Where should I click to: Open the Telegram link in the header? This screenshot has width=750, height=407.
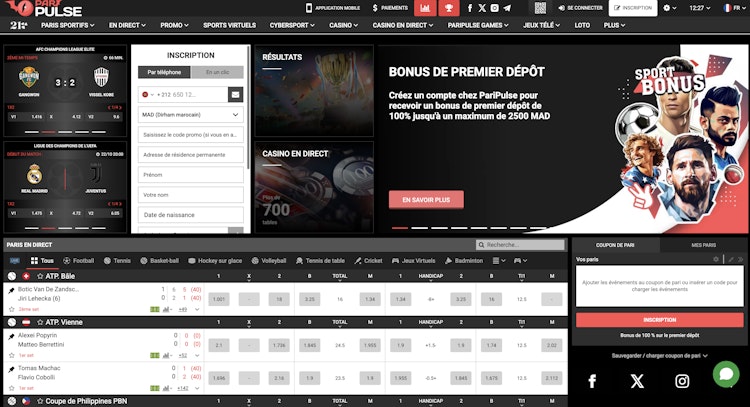(x=507, y=7)
